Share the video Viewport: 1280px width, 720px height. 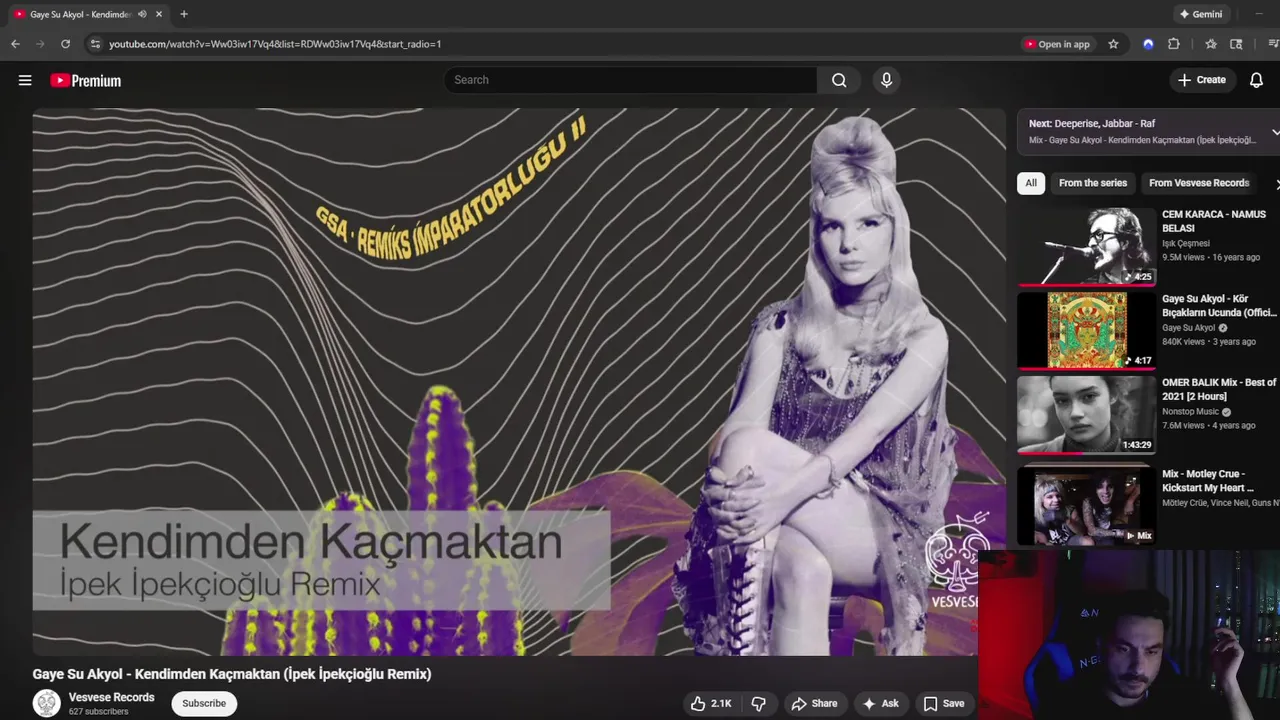pos(814,703)
